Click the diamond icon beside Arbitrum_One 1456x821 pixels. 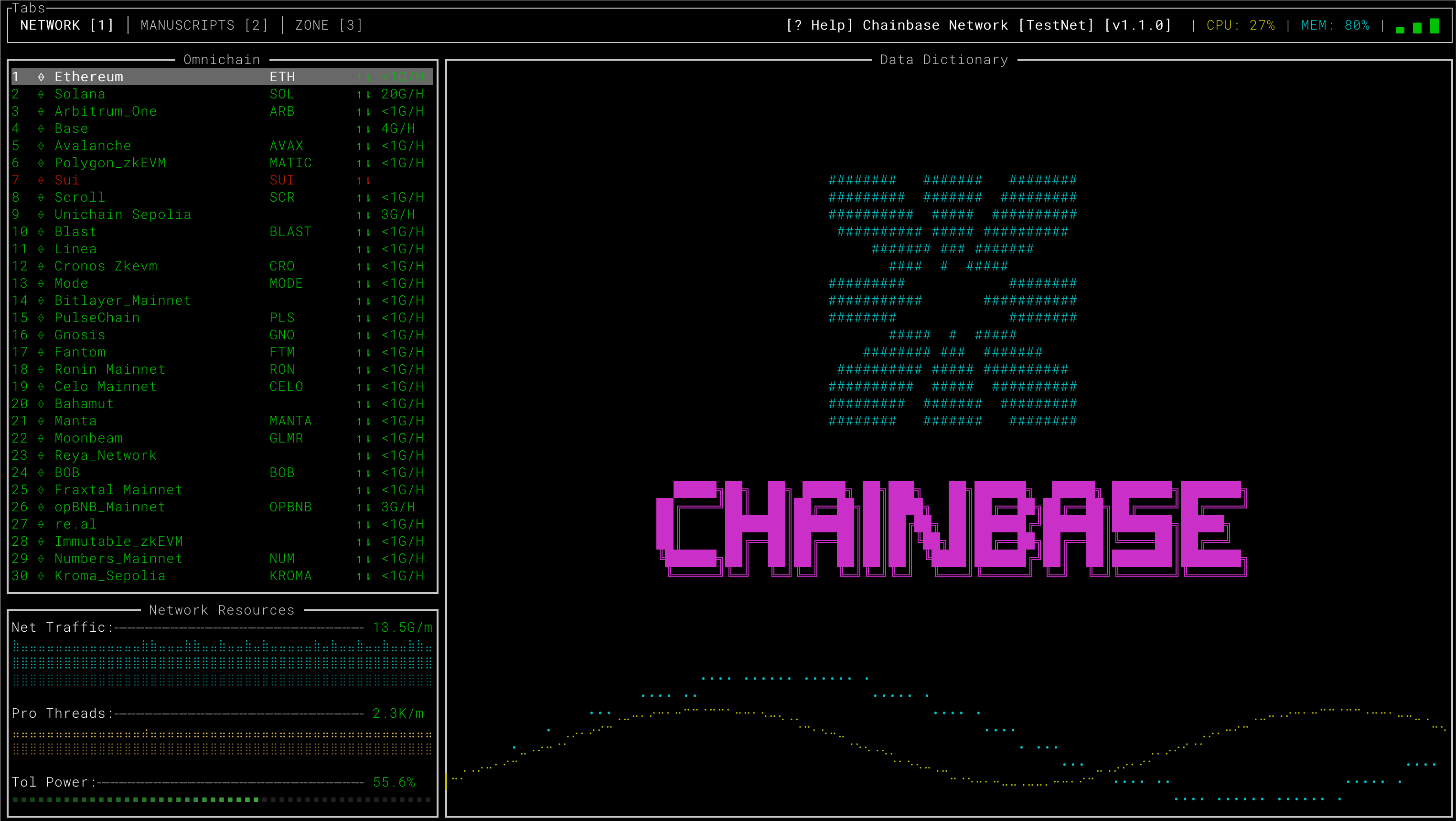click(x=41, y=111)
